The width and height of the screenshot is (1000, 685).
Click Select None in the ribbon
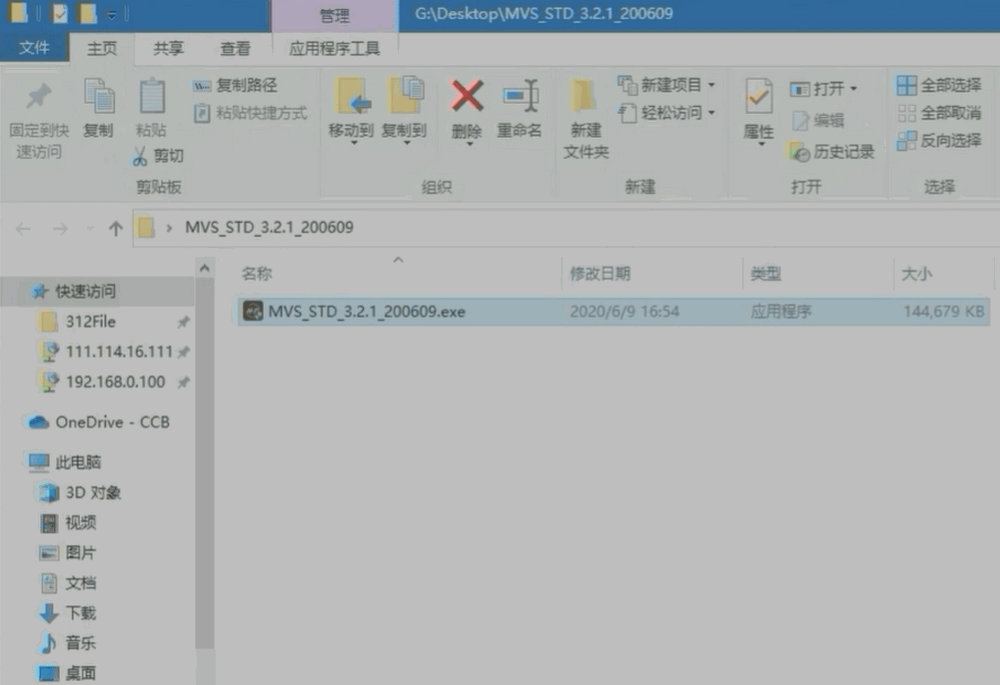tap(938, 113)
